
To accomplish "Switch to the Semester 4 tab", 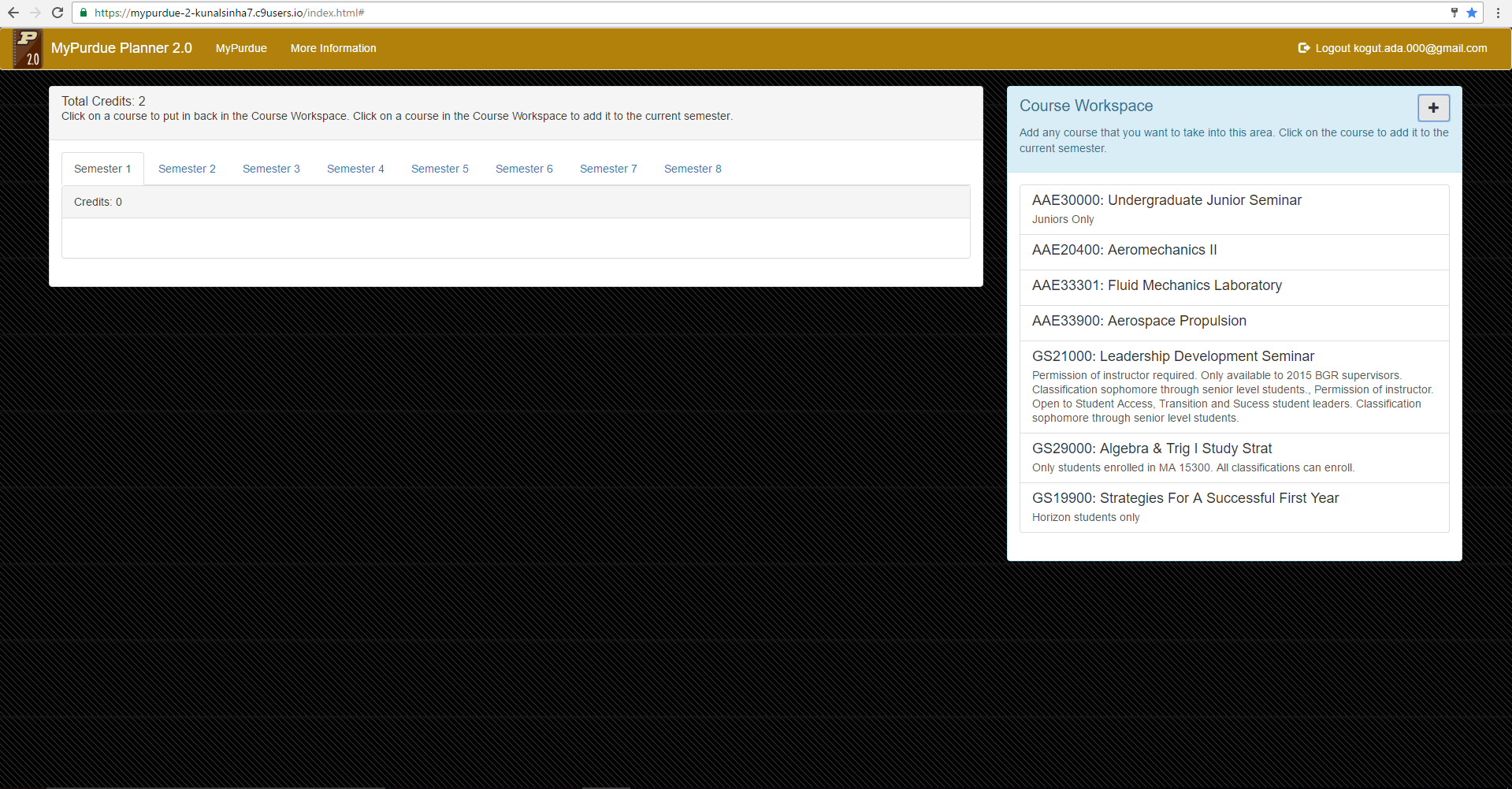I will click(x=355, y=169).
